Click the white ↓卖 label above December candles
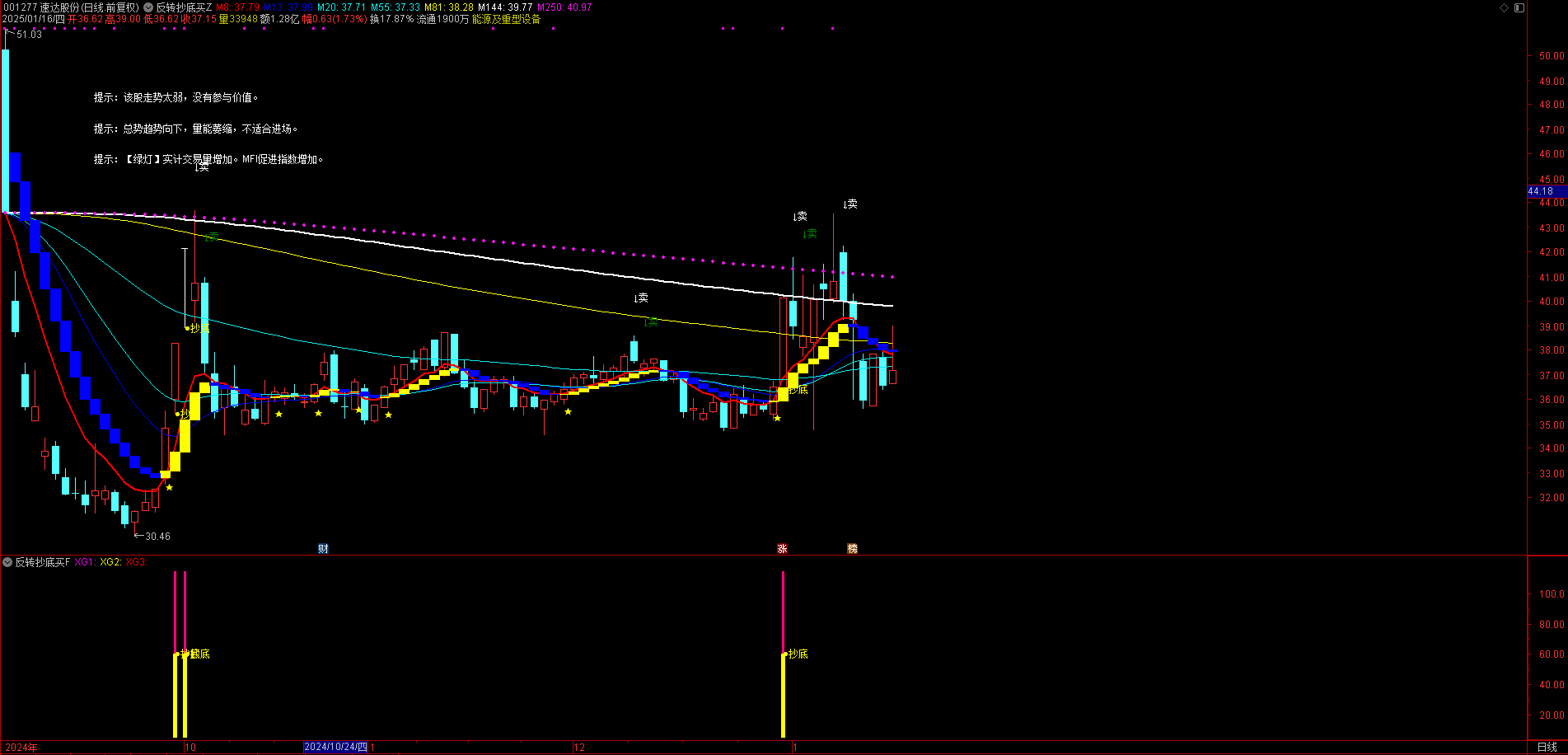 pyautogui.click(x=641, y=298)
